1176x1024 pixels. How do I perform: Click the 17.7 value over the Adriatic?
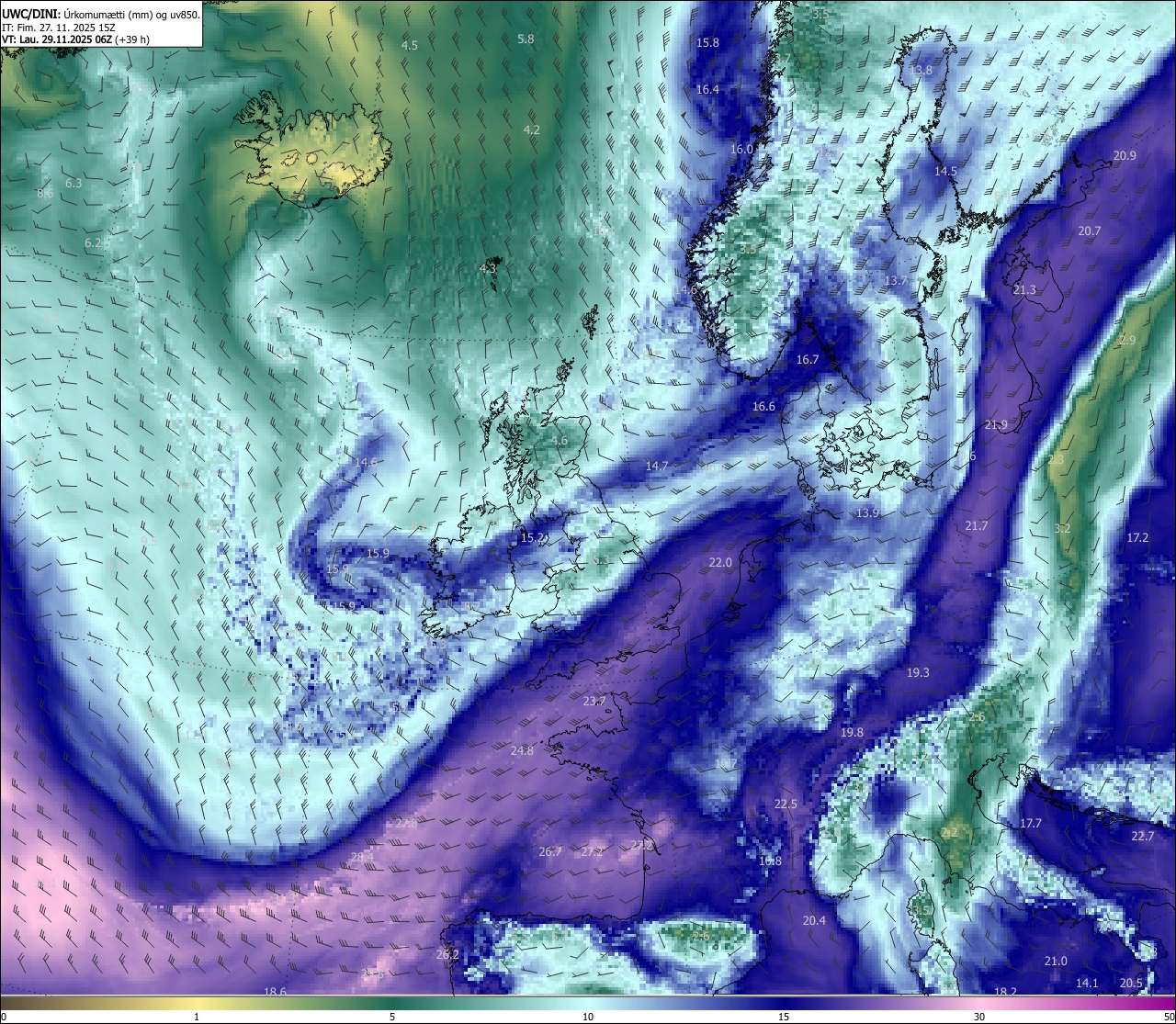pyautogui.click(x=1031, y=823)
